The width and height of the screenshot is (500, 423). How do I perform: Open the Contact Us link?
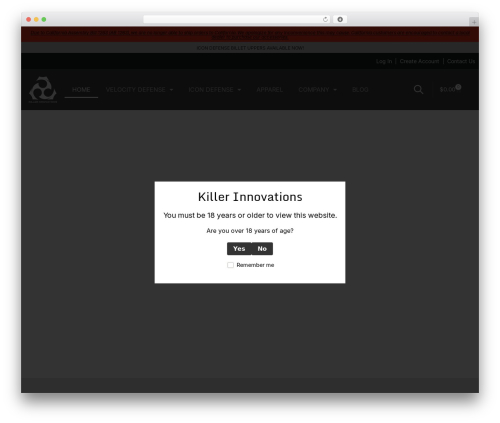click(x=461, y=61)
